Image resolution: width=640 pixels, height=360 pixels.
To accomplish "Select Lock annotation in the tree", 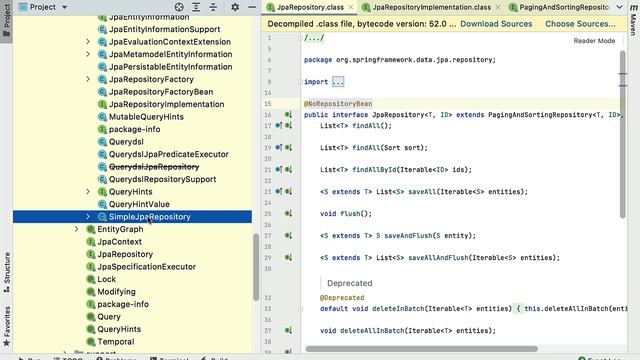I will (x=106, y=279).
